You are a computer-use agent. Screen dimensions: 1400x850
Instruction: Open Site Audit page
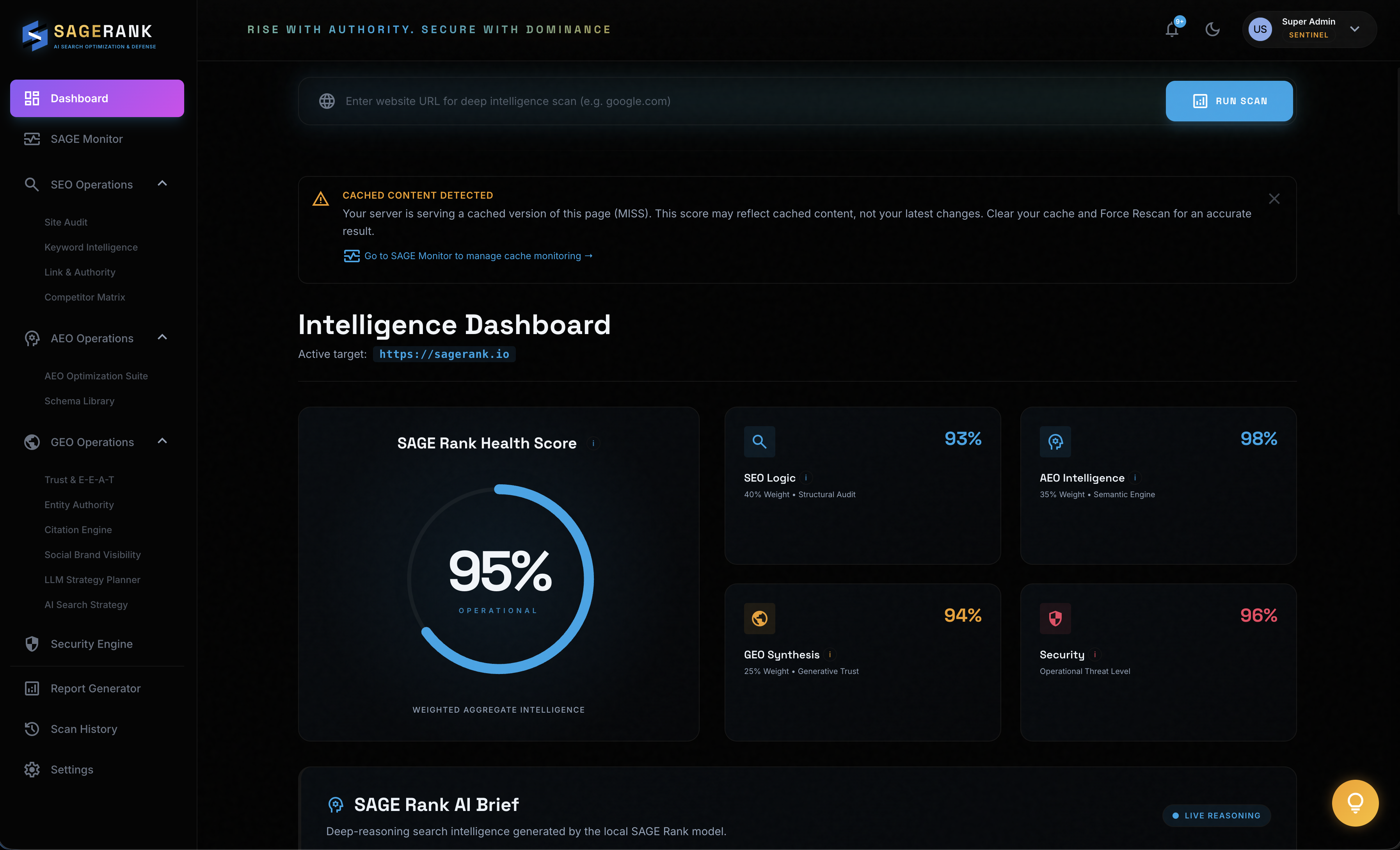pos(66,222)
